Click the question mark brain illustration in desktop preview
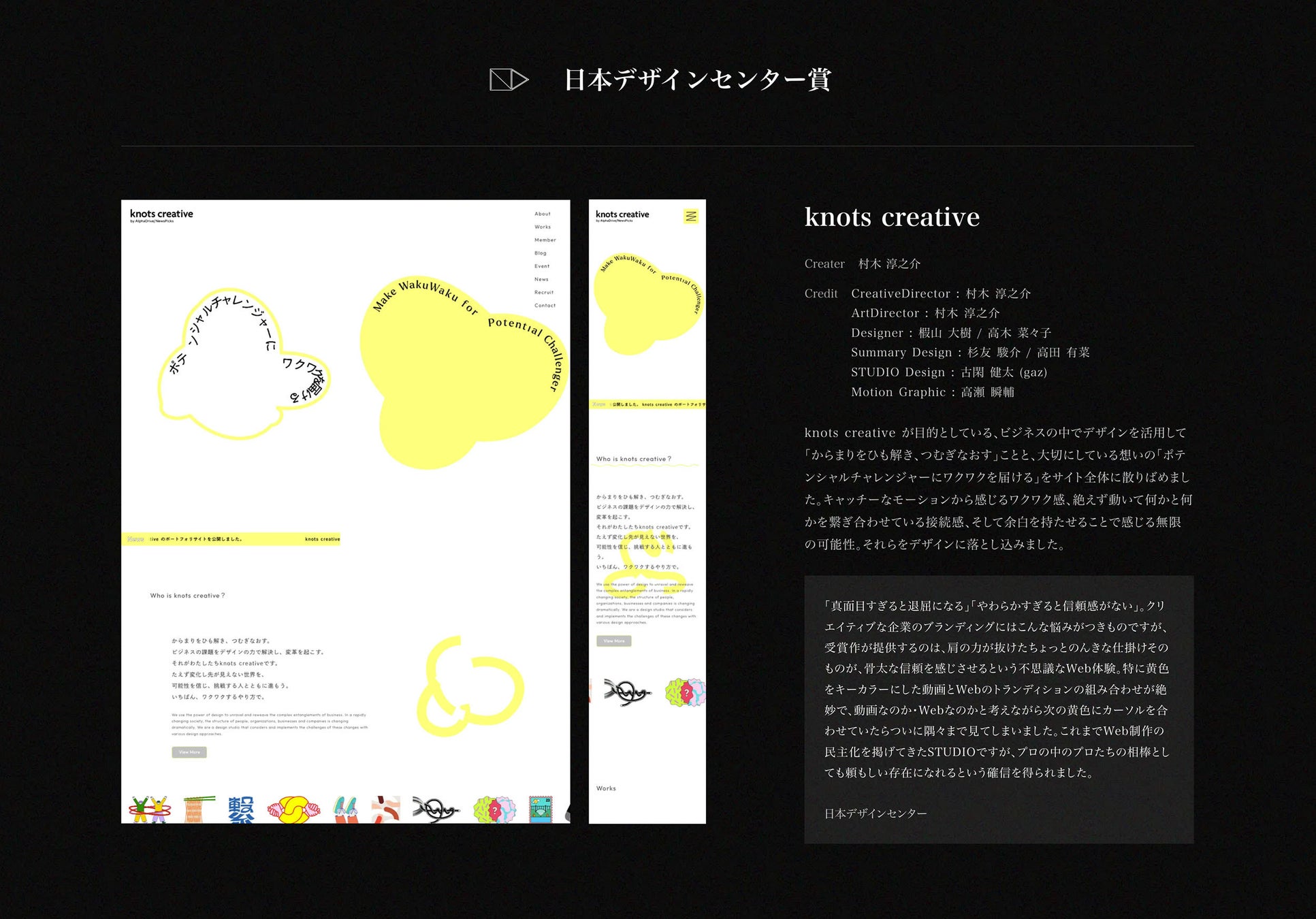Image resolution: width=1316 pixels, height=919 pixels. [495, 809]
